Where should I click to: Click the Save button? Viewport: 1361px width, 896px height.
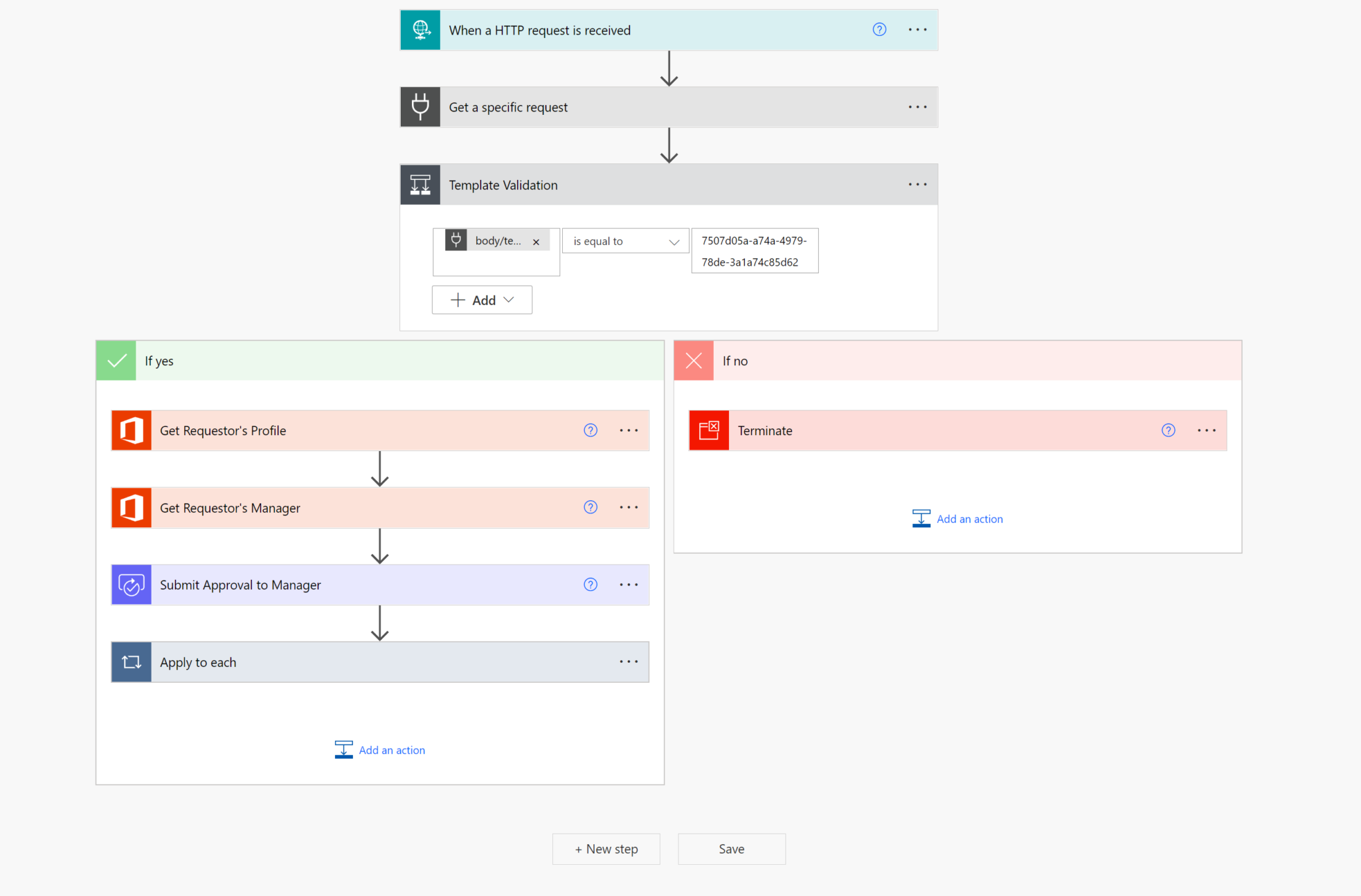point(731,848)
